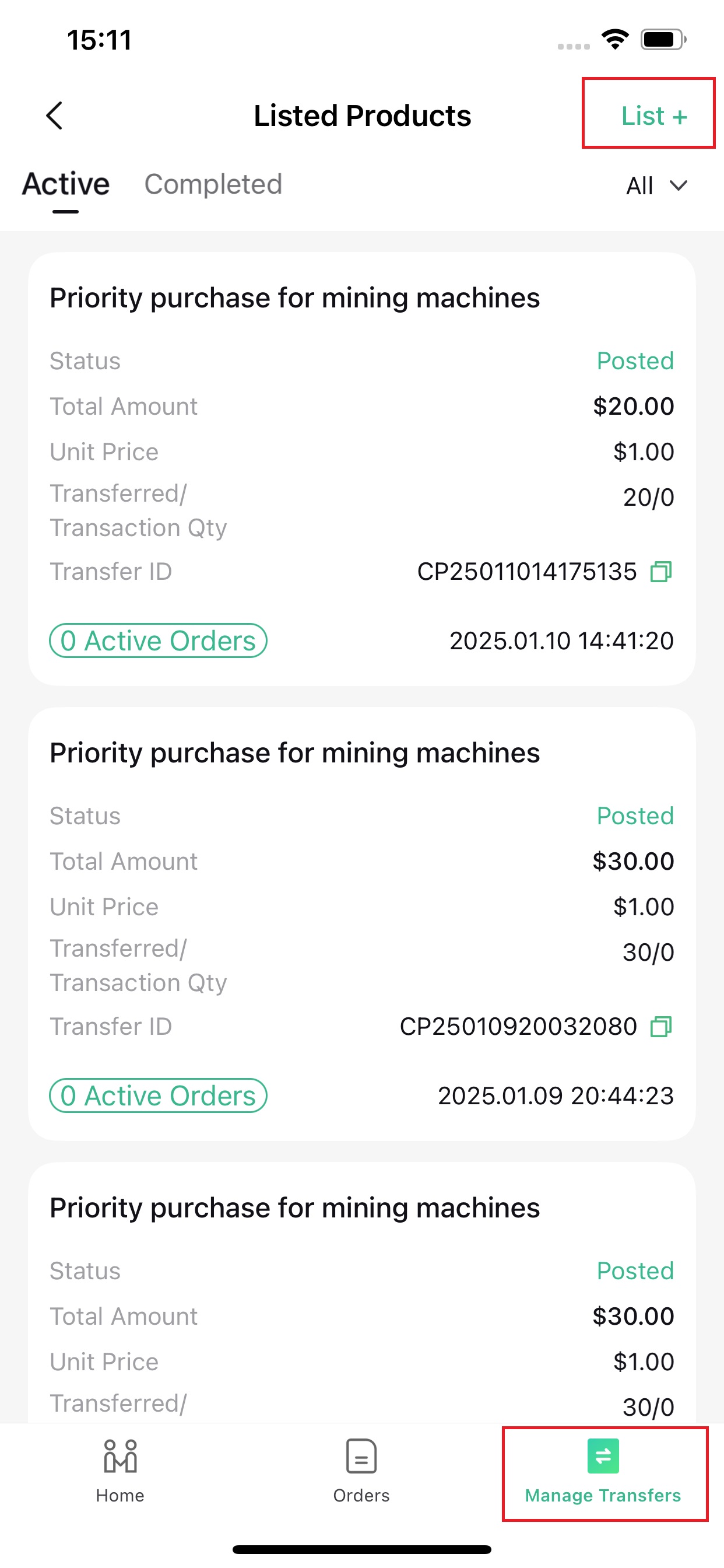Open the Orders tab icon

tap(361, 1456)
